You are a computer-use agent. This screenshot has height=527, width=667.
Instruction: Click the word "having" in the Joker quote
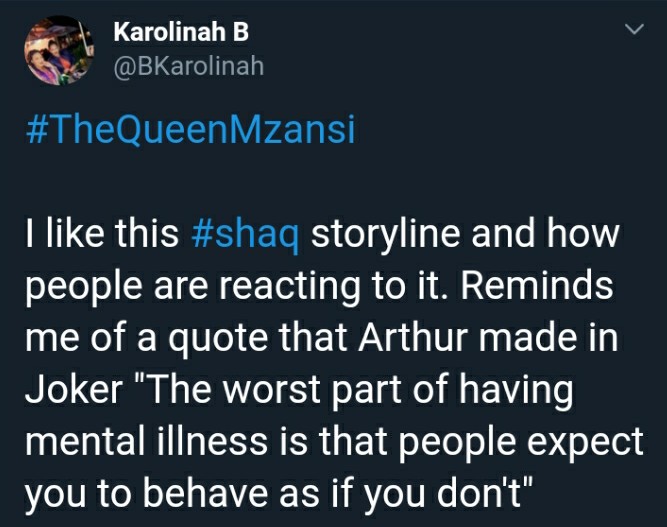coord(516,390)
